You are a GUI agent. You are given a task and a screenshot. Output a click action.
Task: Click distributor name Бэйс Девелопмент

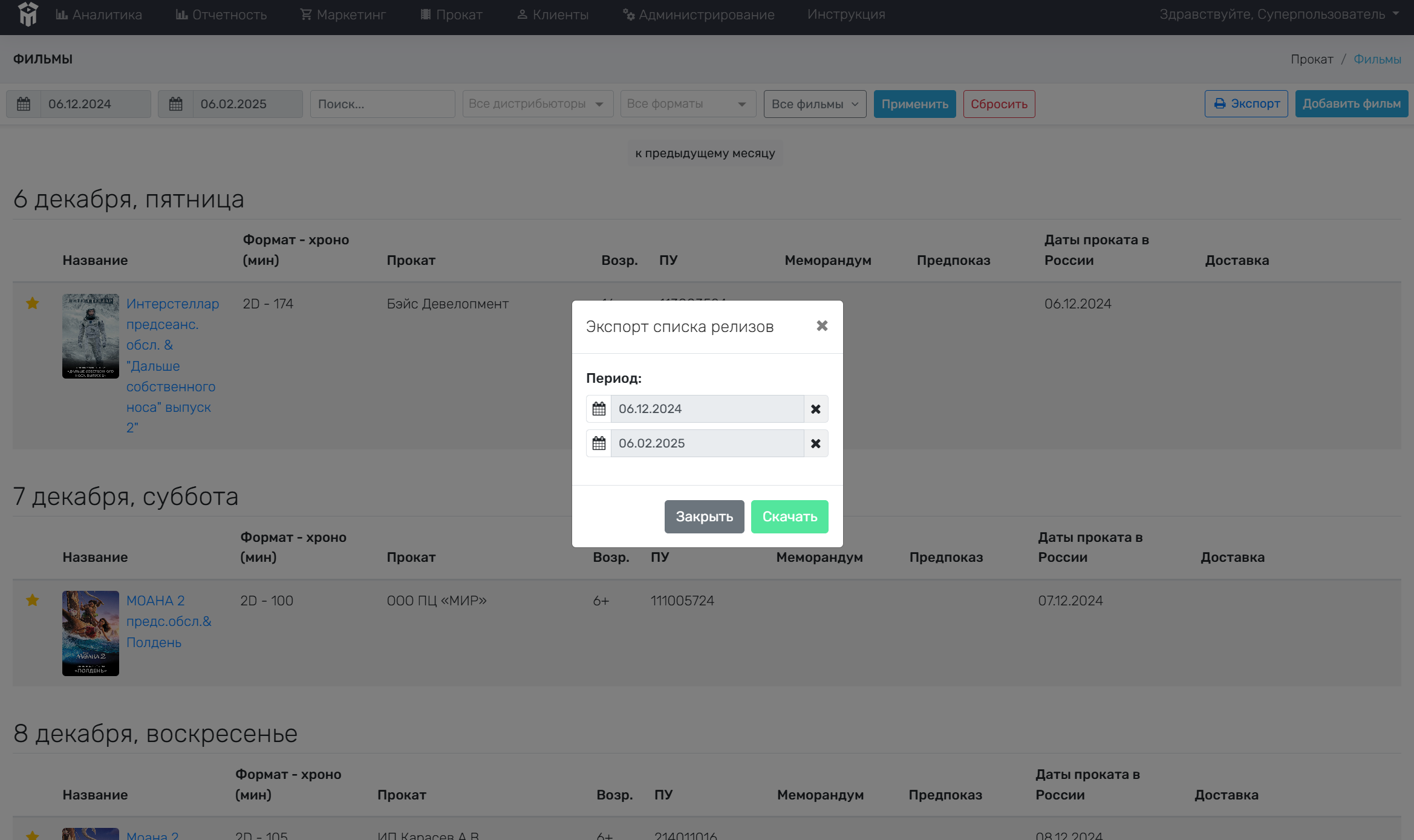click(x=448, y=304)
